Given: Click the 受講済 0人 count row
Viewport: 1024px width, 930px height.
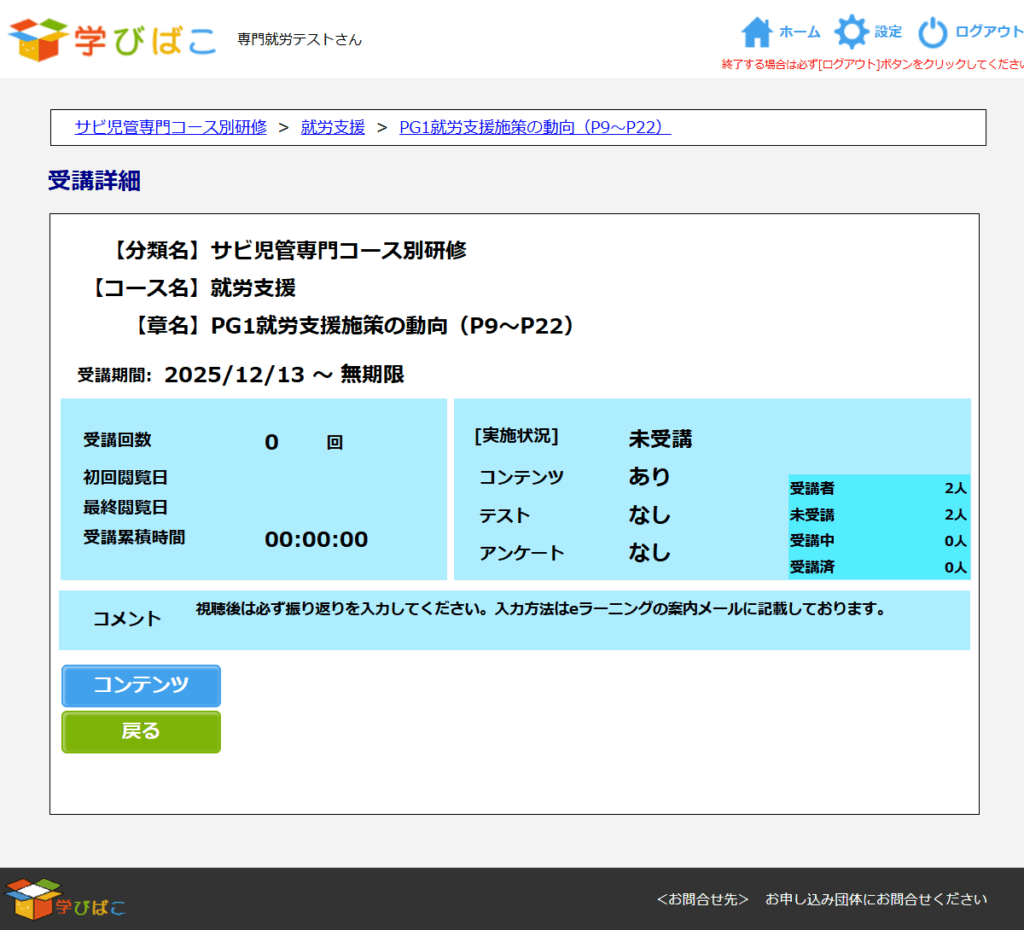Looking at the screenshot, I should (x=878, y=567).
